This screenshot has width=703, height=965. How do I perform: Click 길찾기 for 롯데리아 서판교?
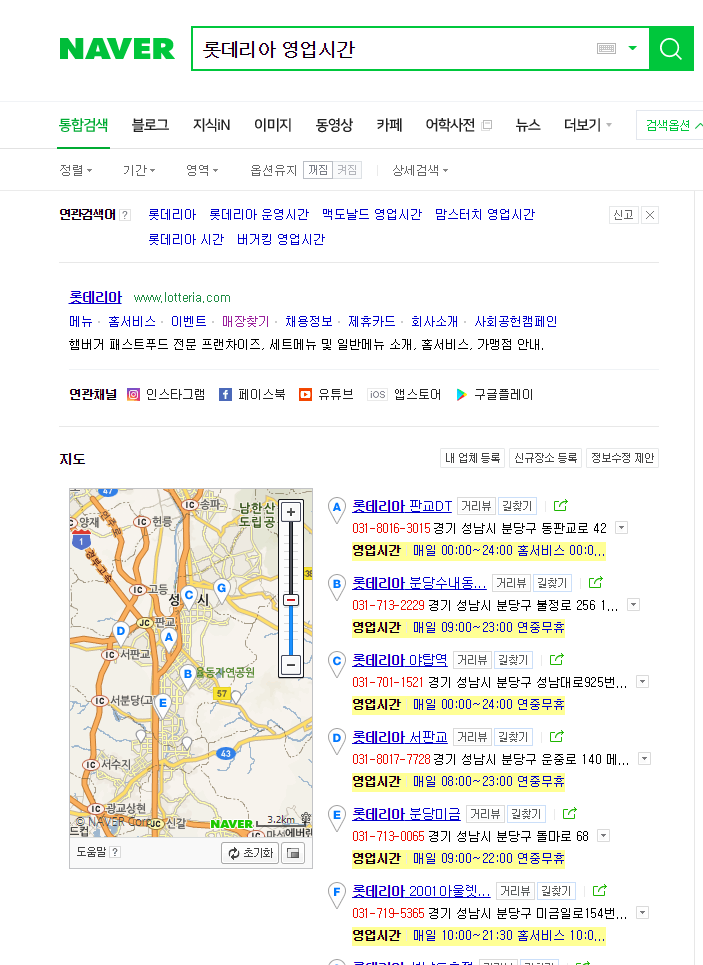tap(512, 737)
